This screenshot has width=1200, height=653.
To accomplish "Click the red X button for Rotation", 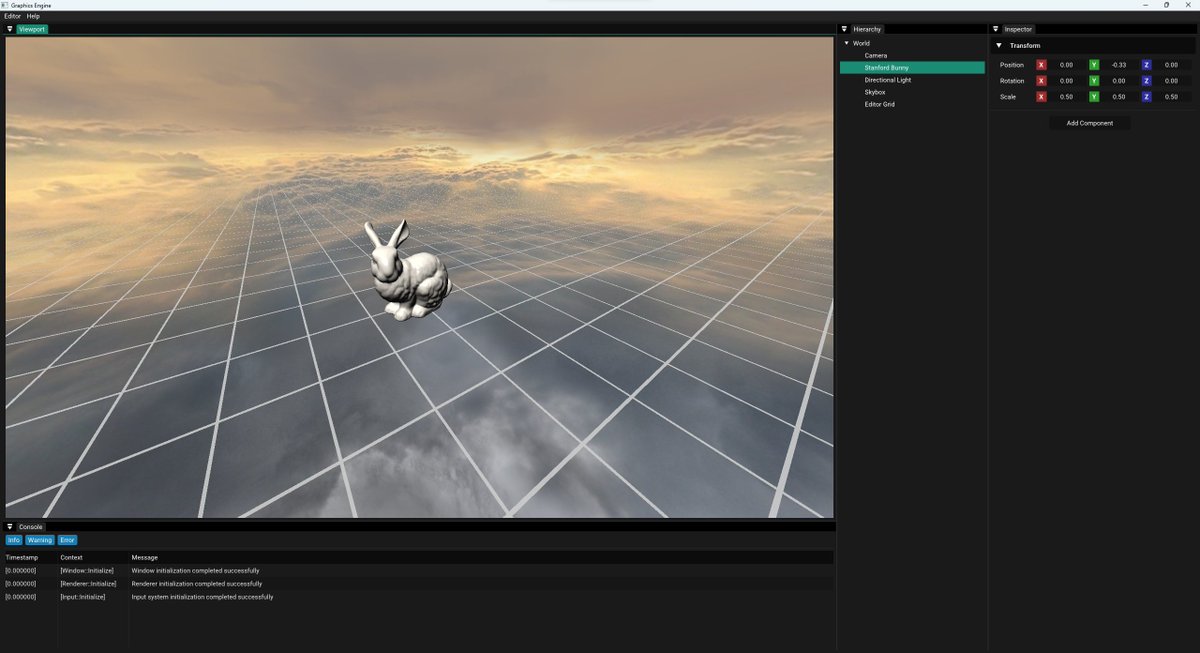I will [x=1041, y=81].
